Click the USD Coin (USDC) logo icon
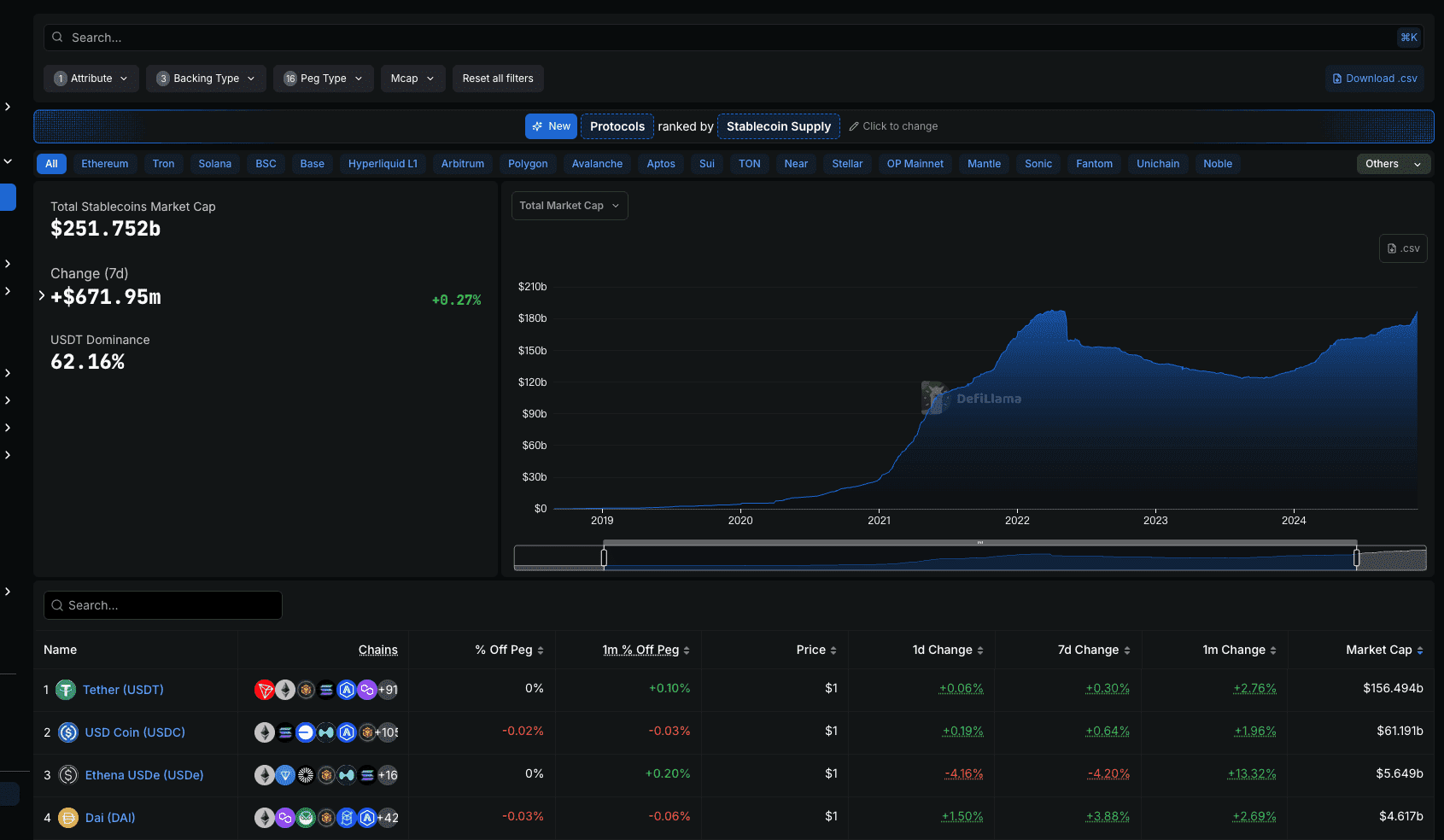Viewport: 1444px width, 840px height. [x=68, y=732]
